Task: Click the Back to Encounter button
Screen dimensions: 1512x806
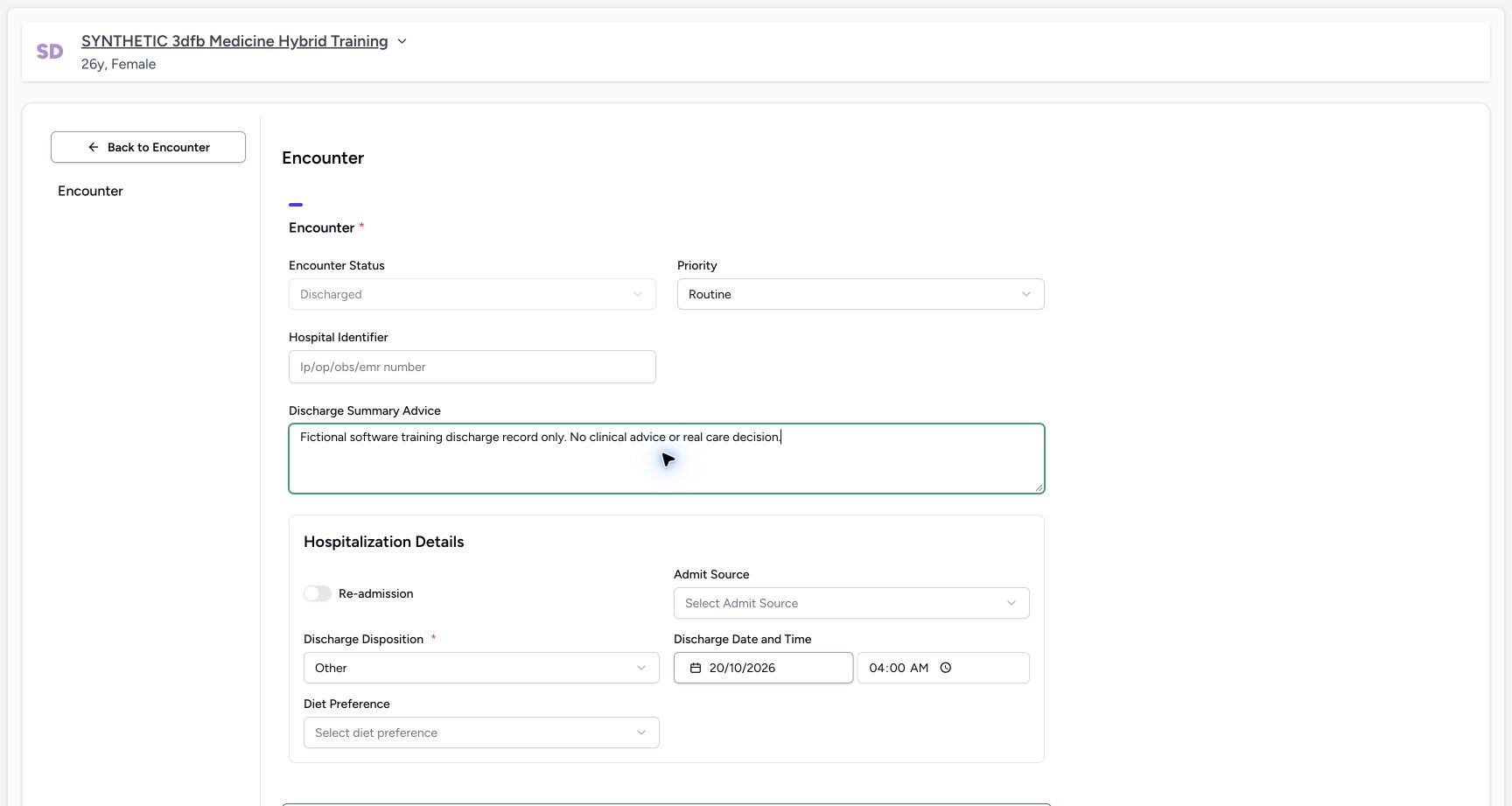Action: click(148, 147)
